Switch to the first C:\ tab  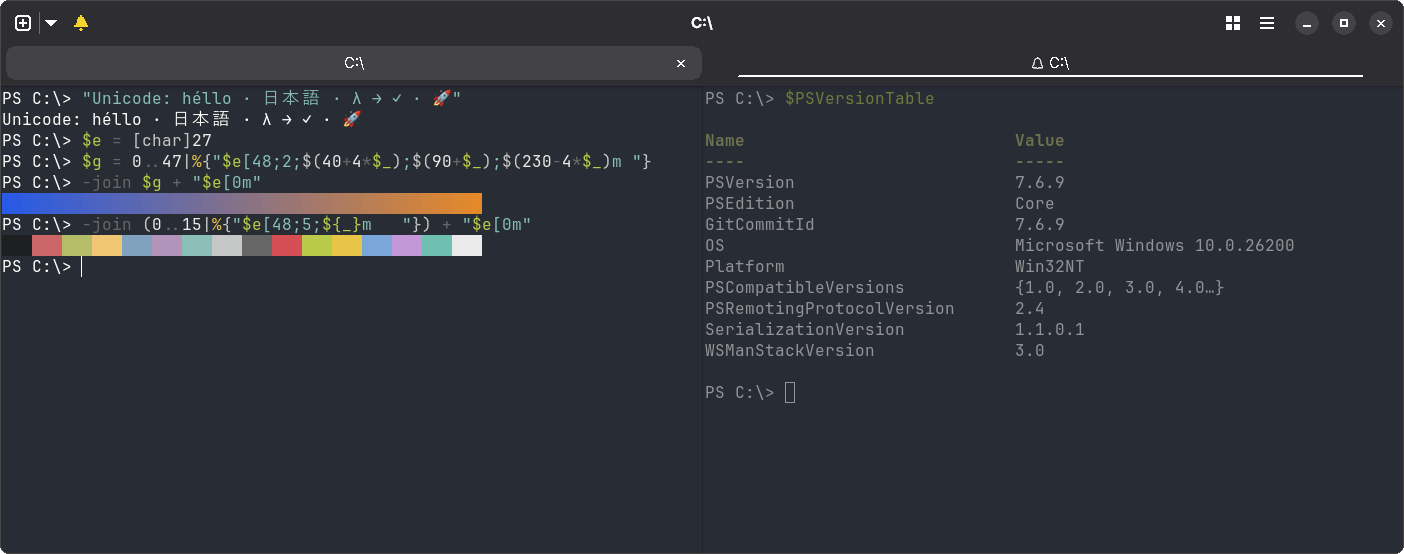pyautogui.click(x=354, y=63)
